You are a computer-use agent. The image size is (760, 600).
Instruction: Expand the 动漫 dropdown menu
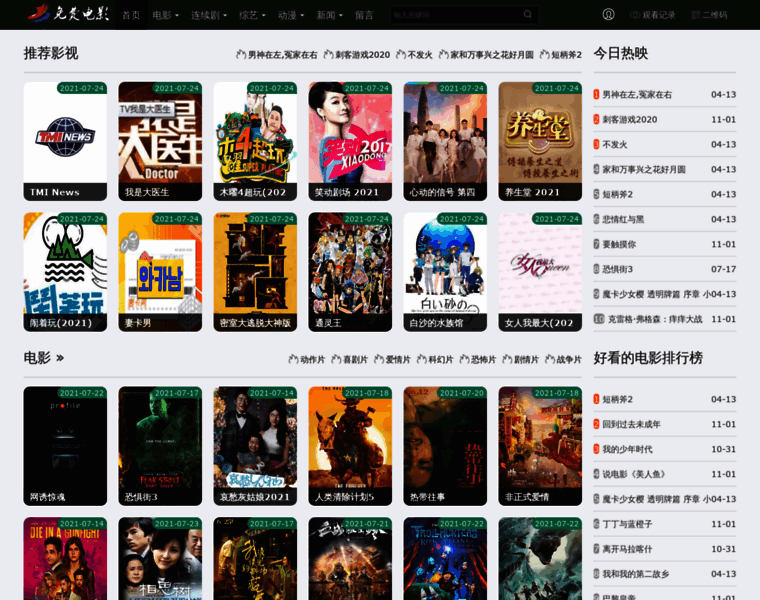pyautogui.click(x=291, y=15)
